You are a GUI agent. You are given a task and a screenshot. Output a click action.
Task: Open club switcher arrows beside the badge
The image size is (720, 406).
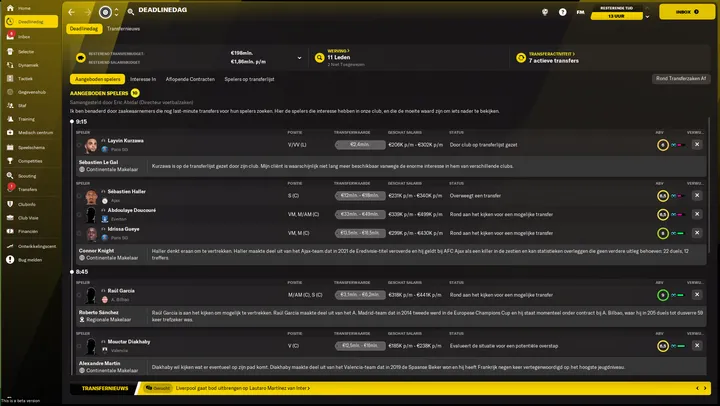click(x=117, y=12)
